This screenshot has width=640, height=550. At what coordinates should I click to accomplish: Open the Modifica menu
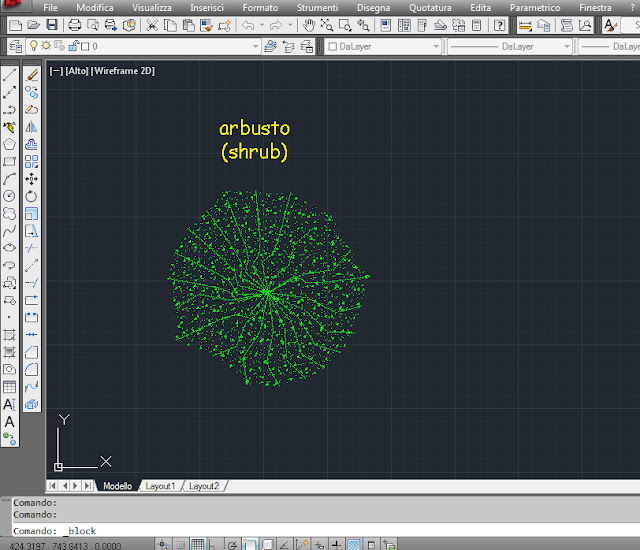(x=95, y=8)
